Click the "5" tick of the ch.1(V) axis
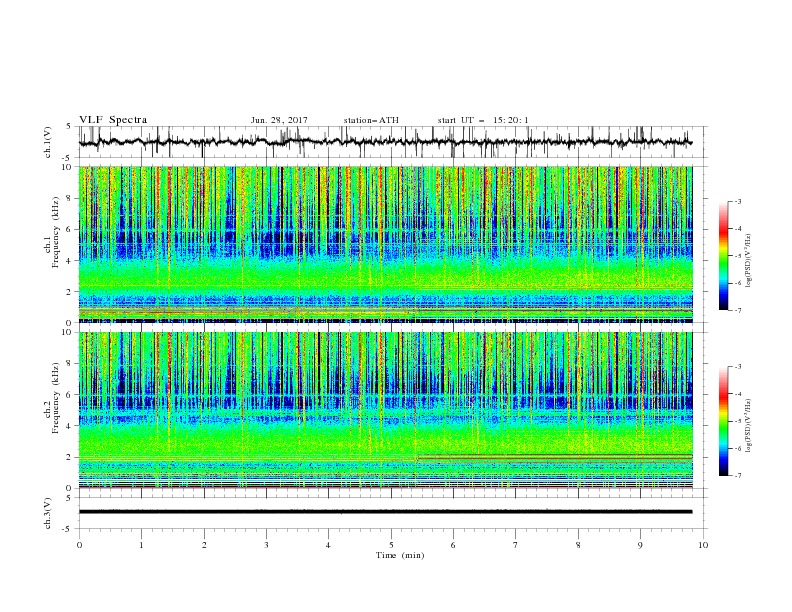This screenshot has width=792, height=612. [x=71, y=127]
